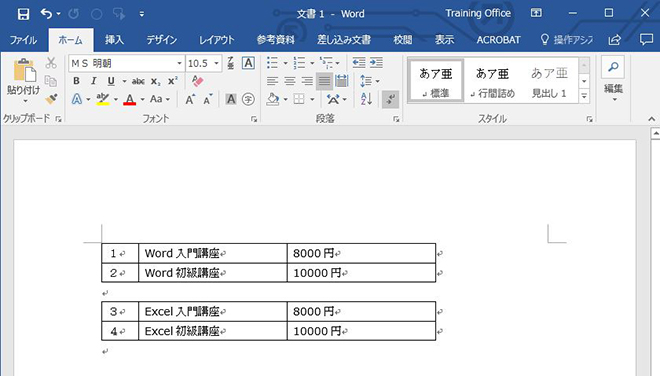660x376 pixels.
Task: Open the comments speech bubble icon
Action: pyautogui.click(x=646, y=40)
